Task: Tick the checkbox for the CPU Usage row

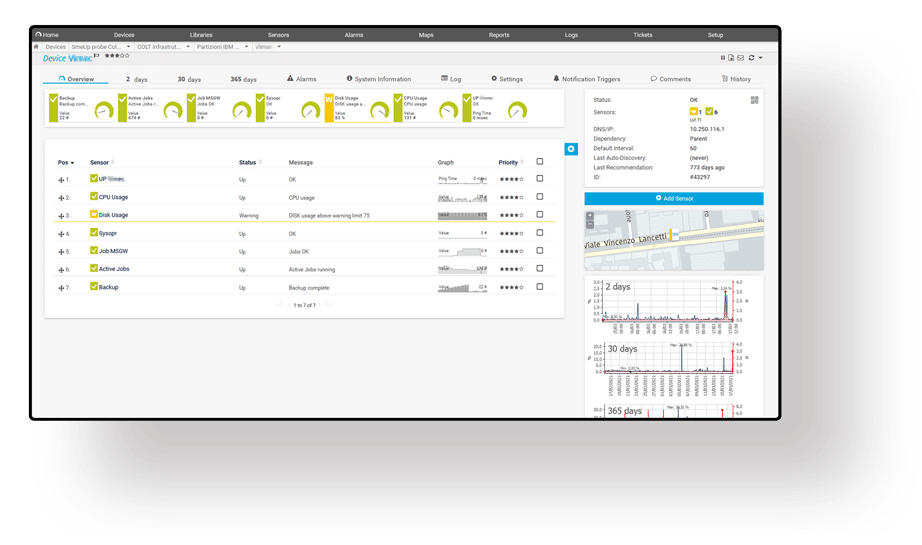Action: click(x=540, y=197)
